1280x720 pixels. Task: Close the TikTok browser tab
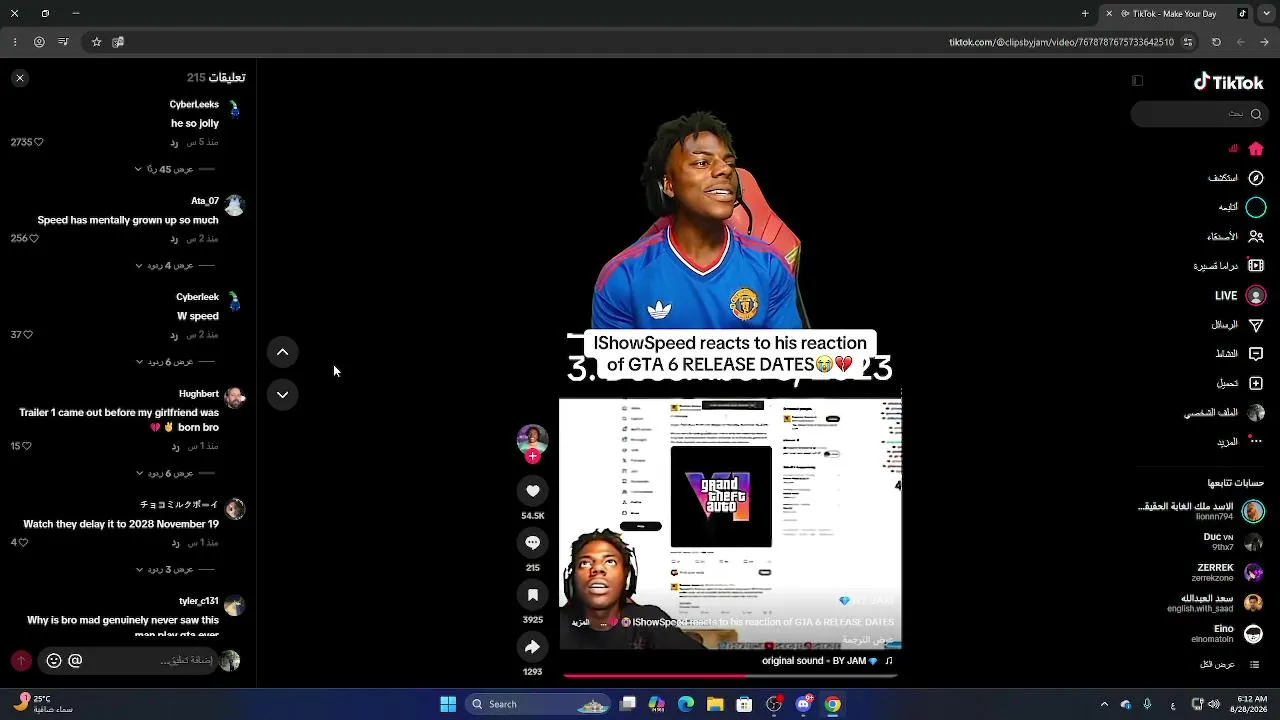[1108, 14]
